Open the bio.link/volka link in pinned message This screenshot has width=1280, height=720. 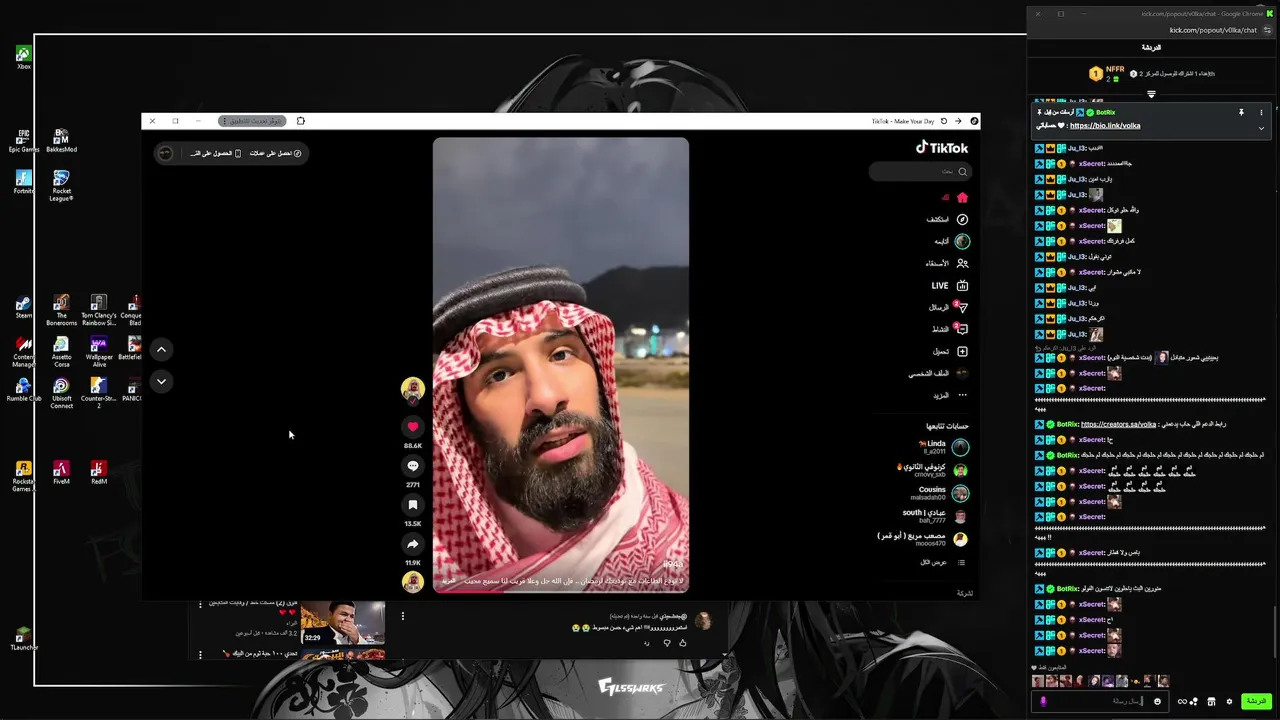tap(1105, 126)
